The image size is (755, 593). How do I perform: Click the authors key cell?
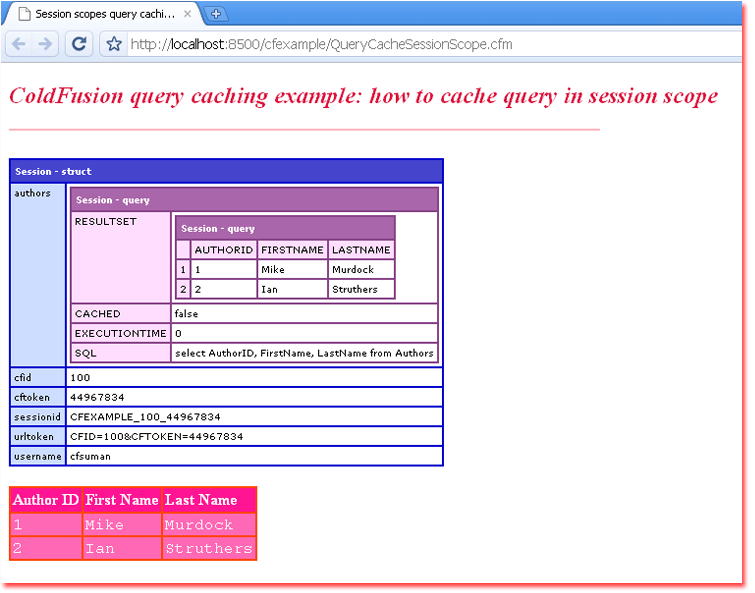tap(38, 275)
